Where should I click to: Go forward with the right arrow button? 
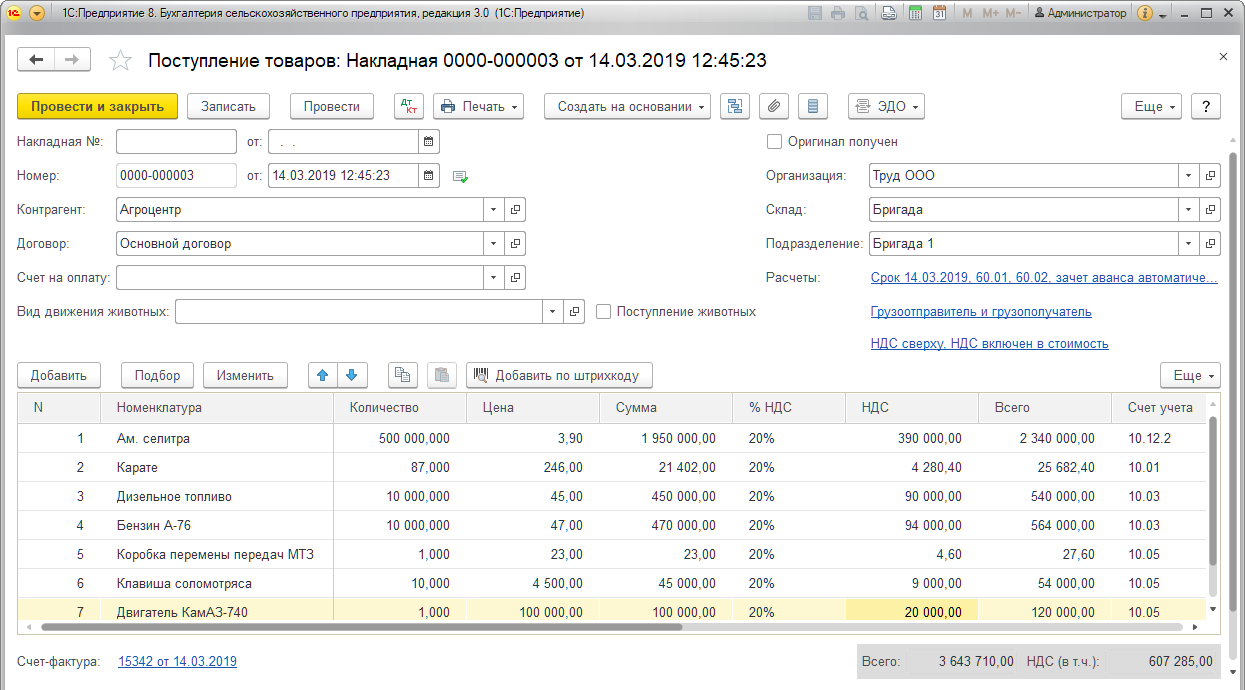click(72, 60)
